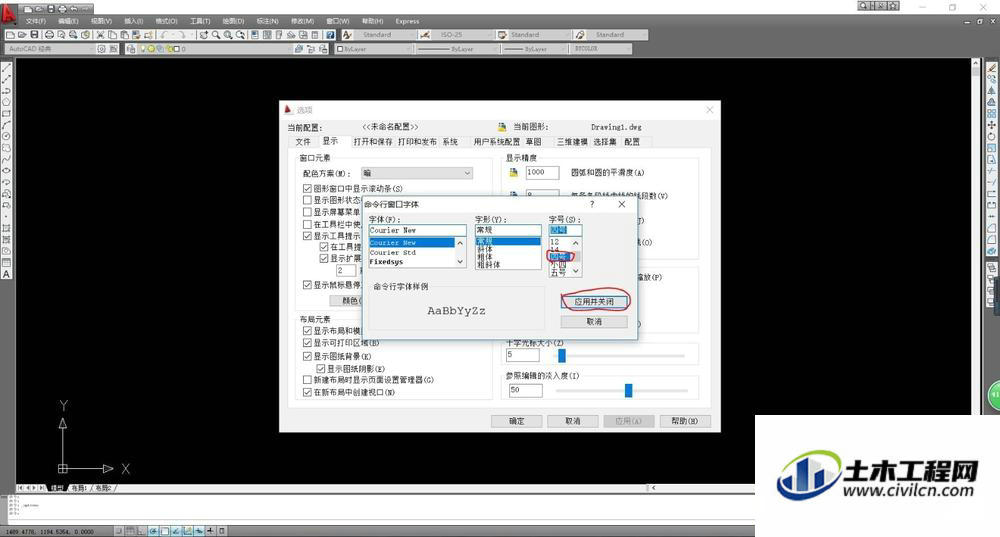Click the 圆弧和圆的平滑度 input field
Image resolution: width=1000 pixels, height=537 pixels.
click(542, 172)
